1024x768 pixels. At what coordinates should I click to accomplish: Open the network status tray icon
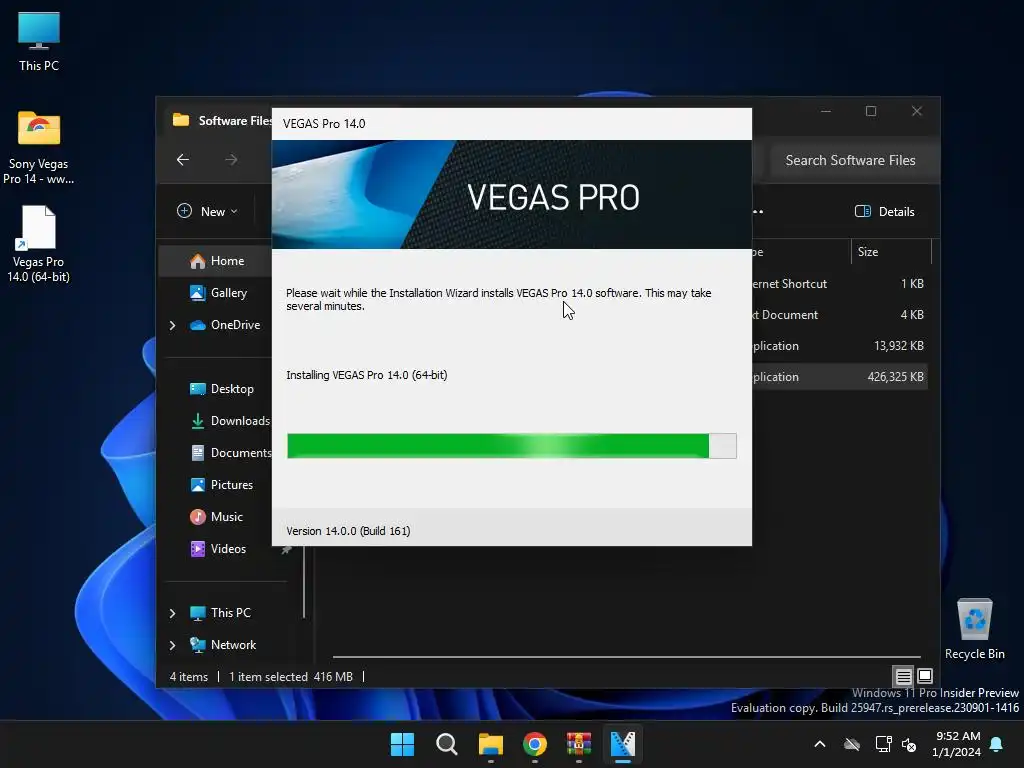click(x=883, y=744)
